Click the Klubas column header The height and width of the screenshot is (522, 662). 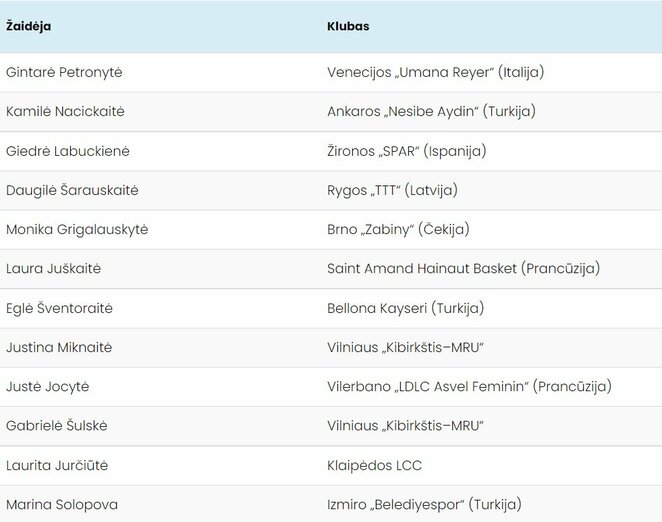tap(348, 26)
